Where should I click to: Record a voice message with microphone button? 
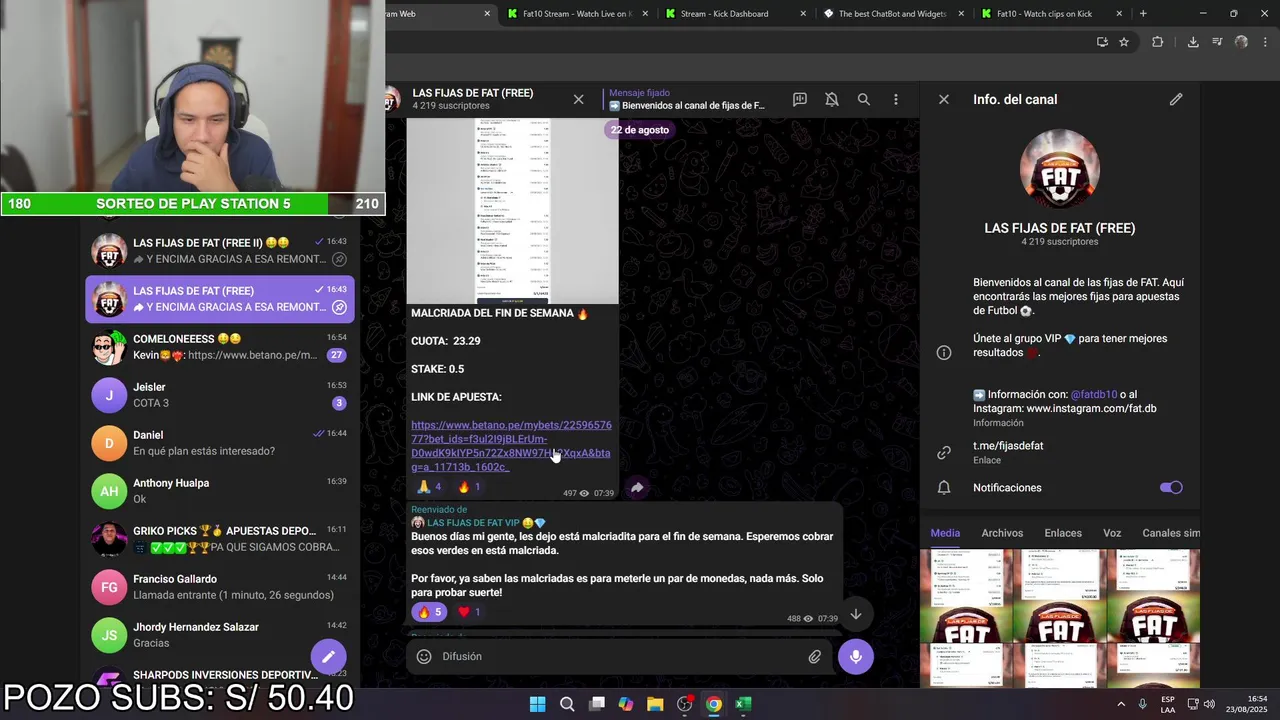click(856, 657)
